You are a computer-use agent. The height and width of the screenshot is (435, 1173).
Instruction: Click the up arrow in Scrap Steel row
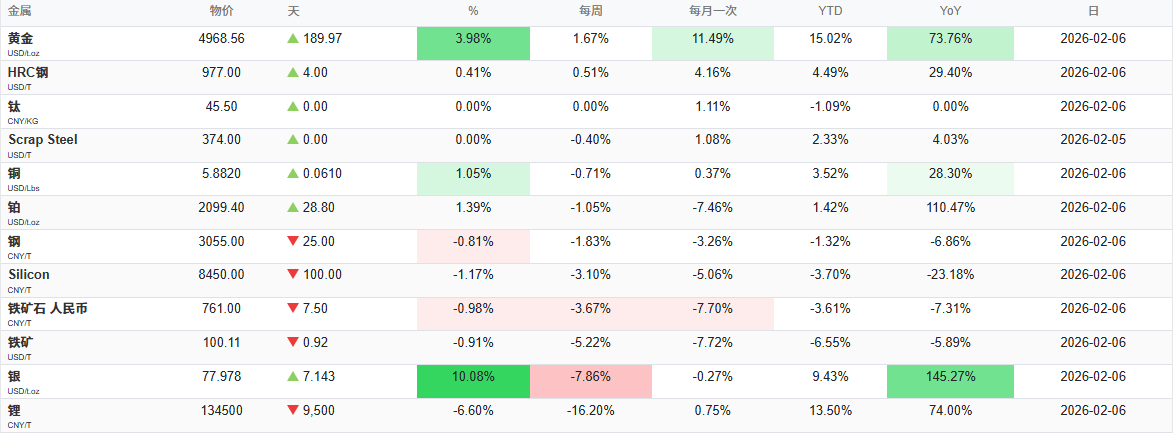coord(293,140)
